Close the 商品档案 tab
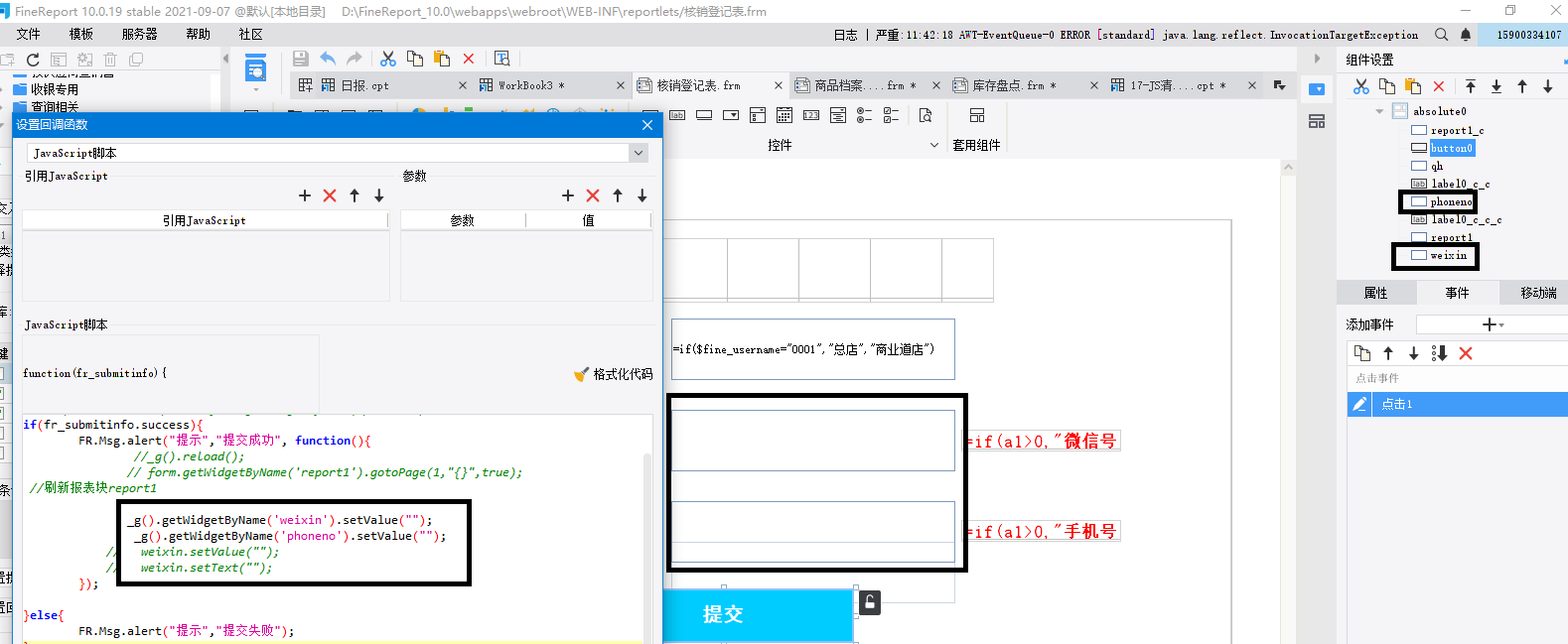Viewport: 1568px width, 644px height. [x=935, y=85]
